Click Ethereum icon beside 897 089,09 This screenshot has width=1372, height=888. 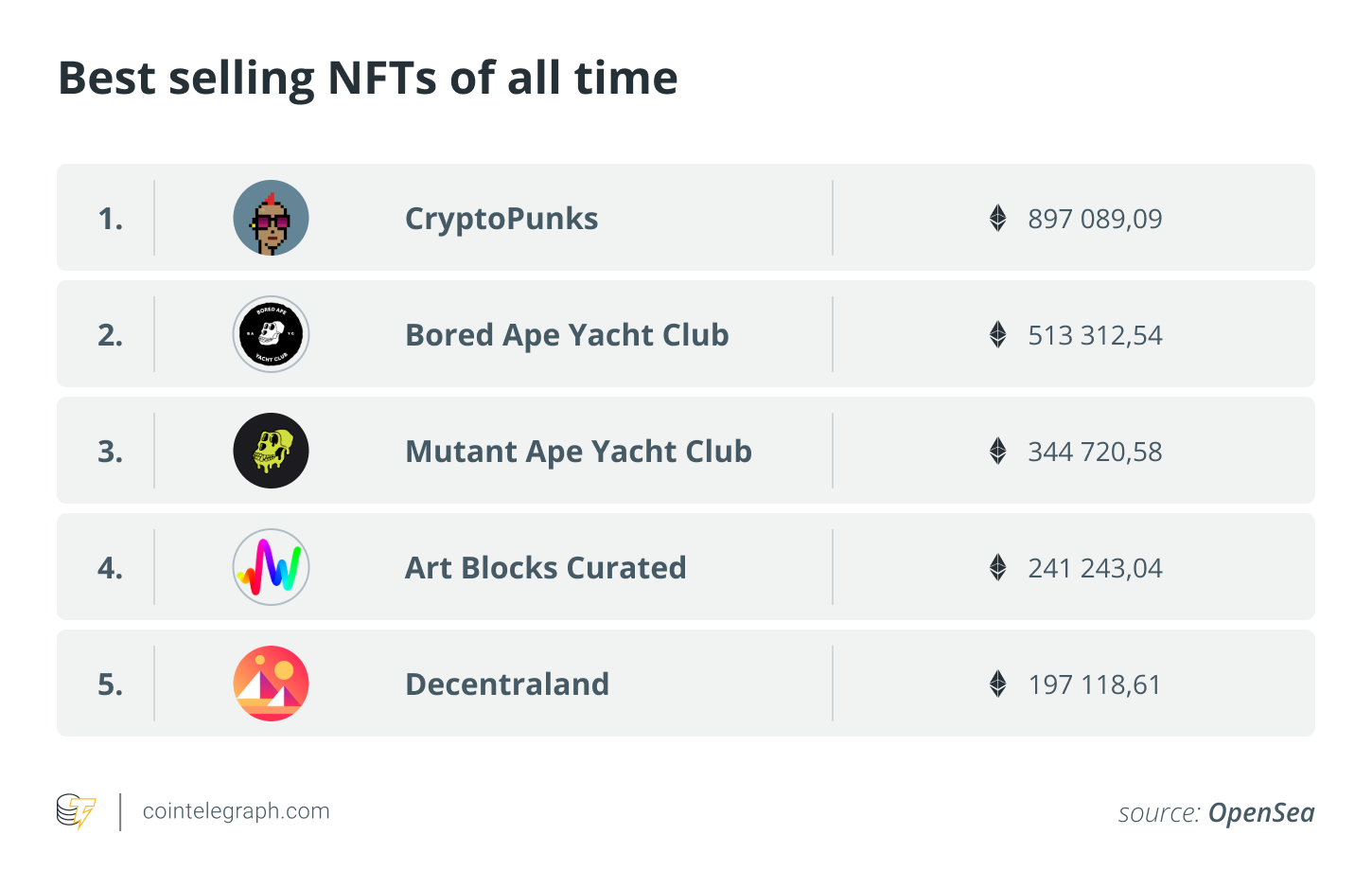pyautogui.click(x=997, y=218)
